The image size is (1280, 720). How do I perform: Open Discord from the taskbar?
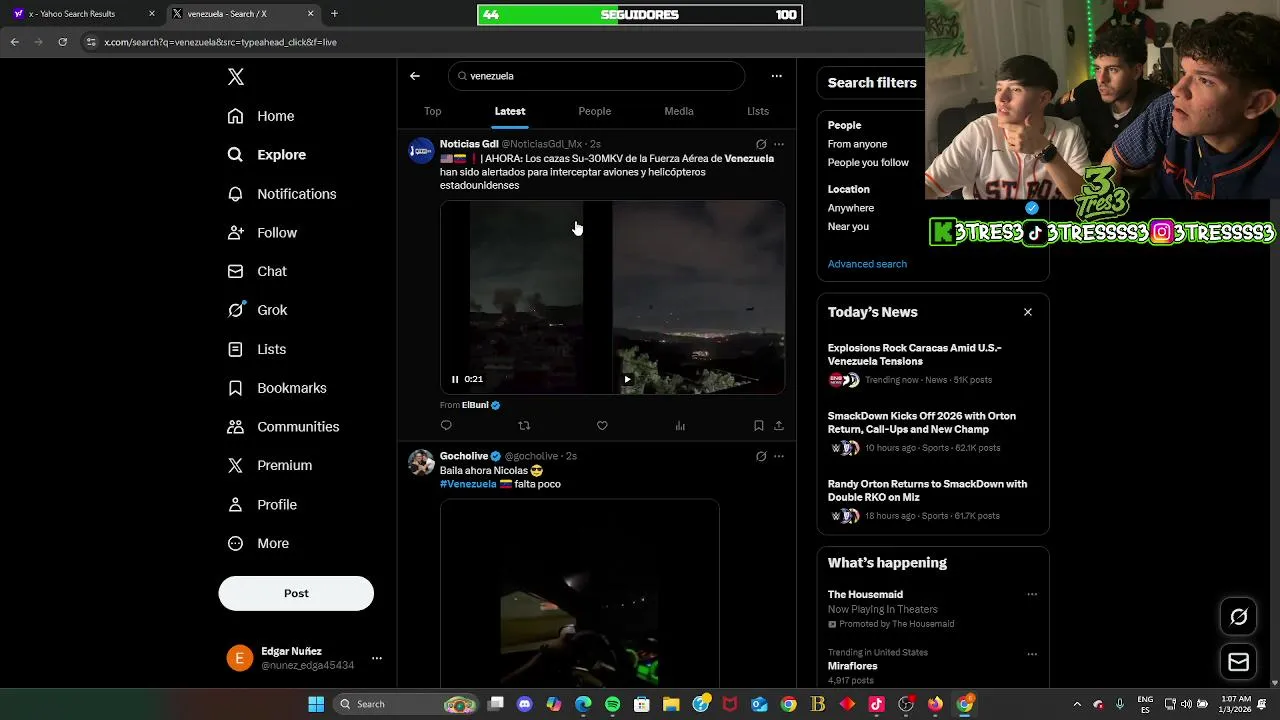[x=524, y=704]
